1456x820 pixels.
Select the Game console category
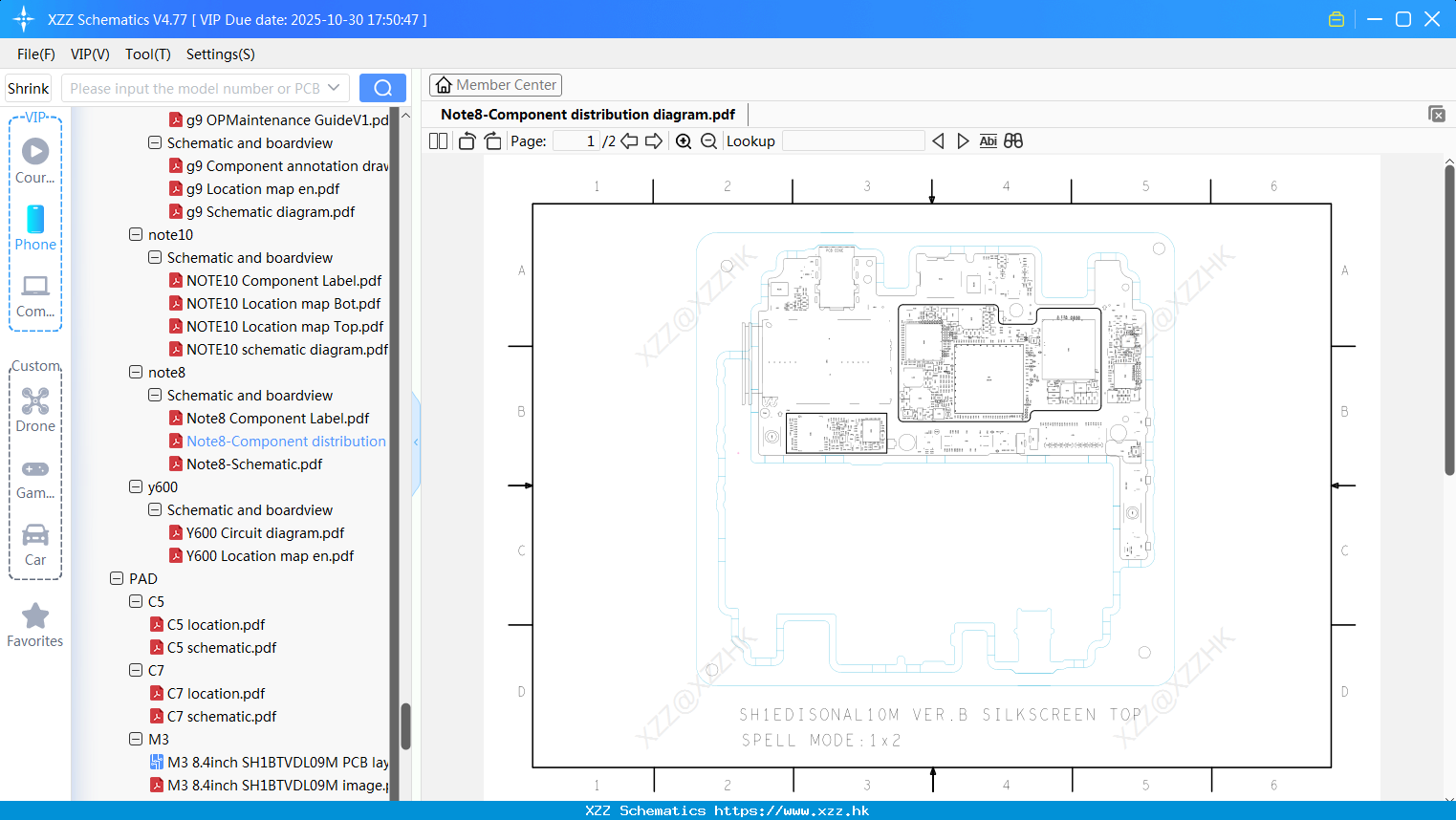(x=35, y=478)
